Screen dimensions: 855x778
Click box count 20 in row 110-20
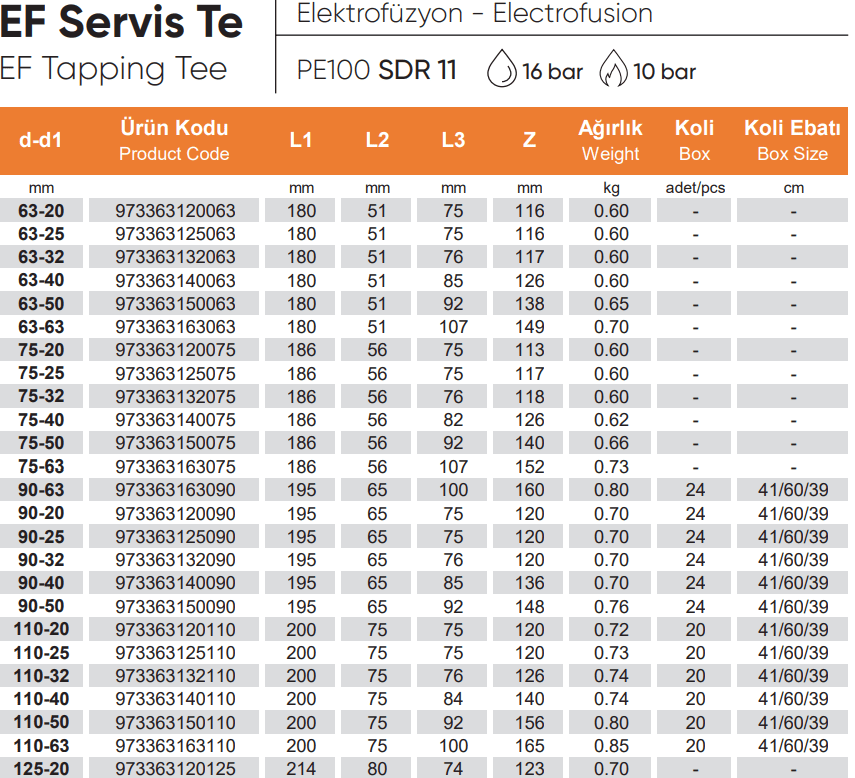click(695, 630)
